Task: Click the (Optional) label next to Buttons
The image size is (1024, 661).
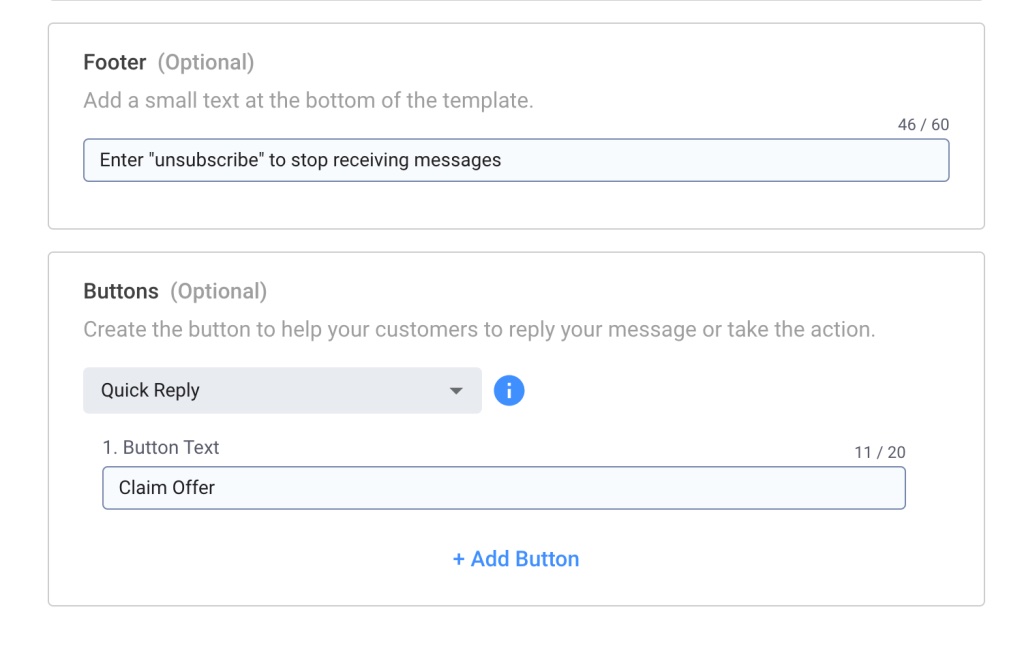Action: 218,291
